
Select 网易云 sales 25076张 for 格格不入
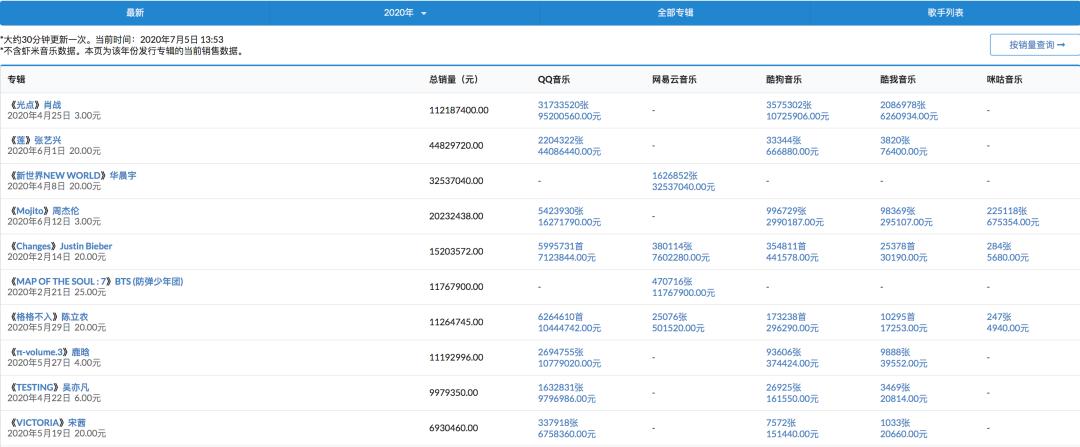[669, 317]
